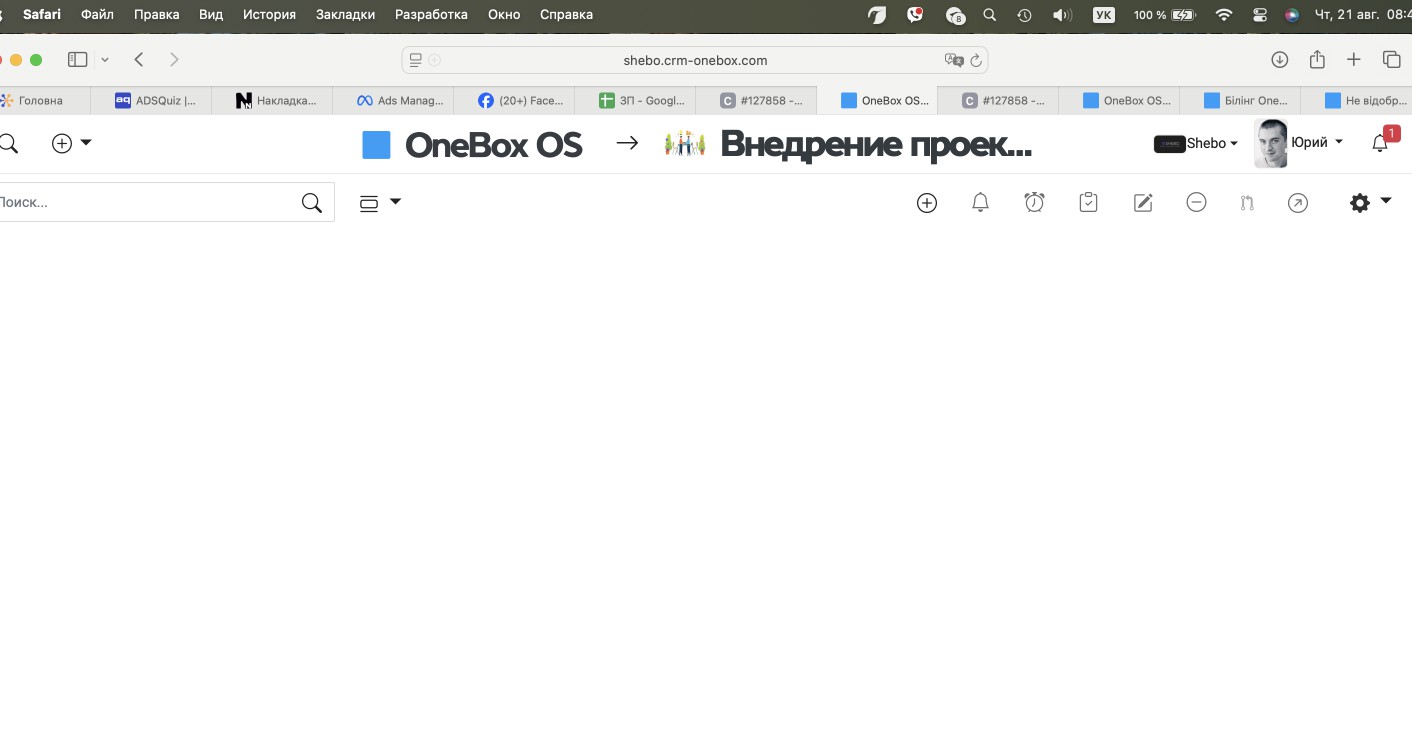
Task: Click the edit pencil icon
Action: (1143, 203)
